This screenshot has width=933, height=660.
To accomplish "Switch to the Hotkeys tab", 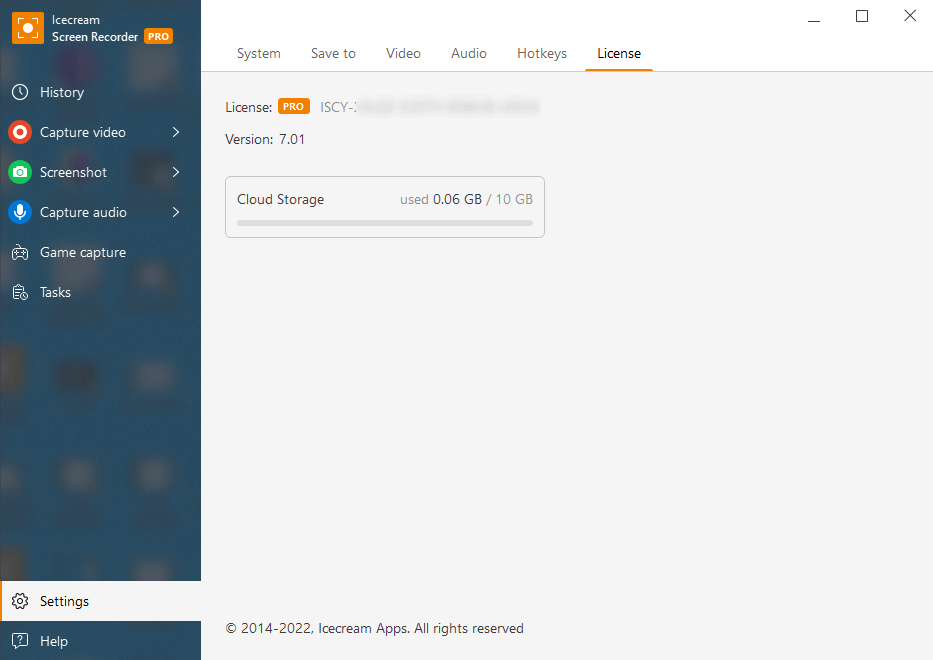I will (x=542, y=53).
